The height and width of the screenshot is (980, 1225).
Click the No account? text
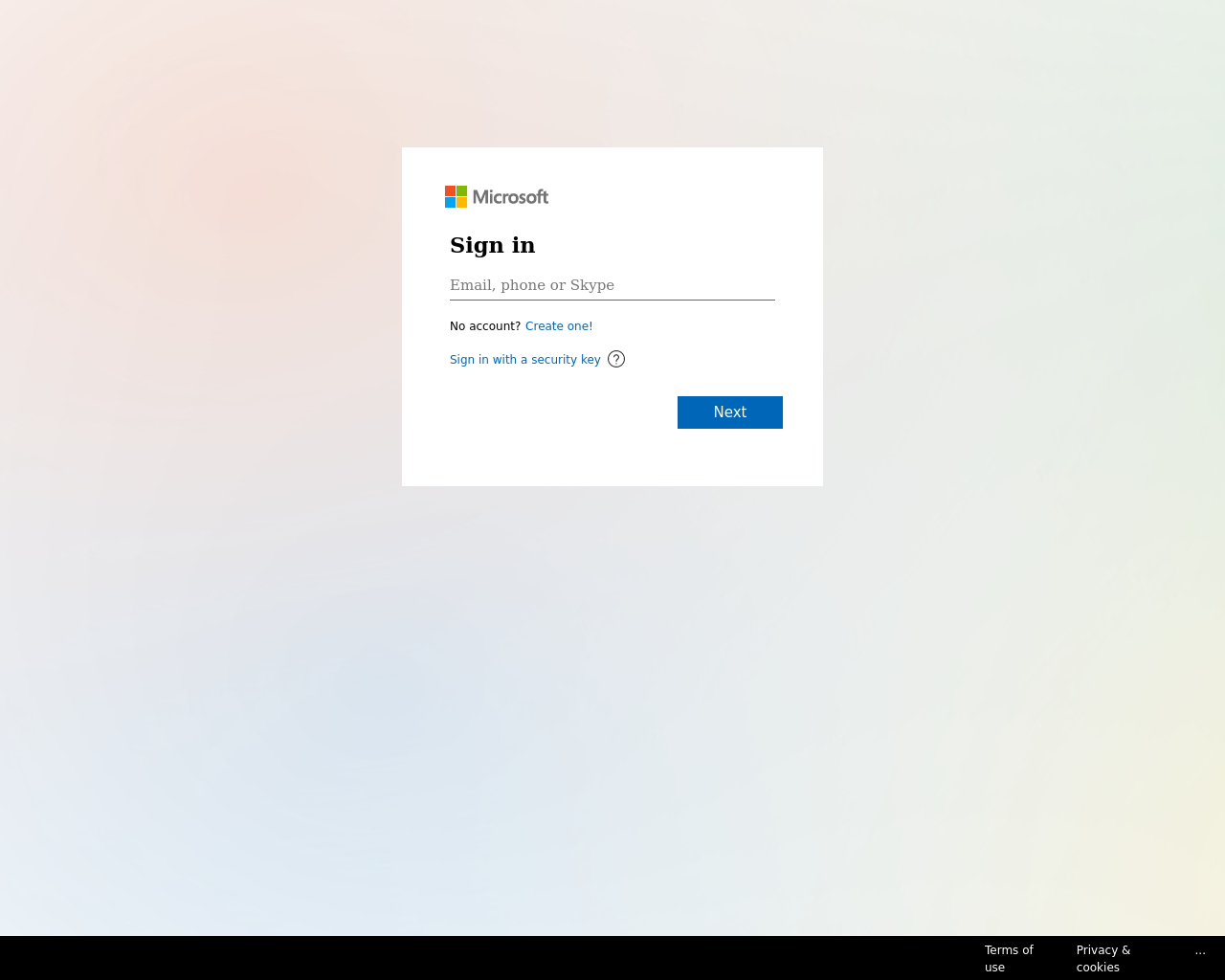(x=485, y=326)
